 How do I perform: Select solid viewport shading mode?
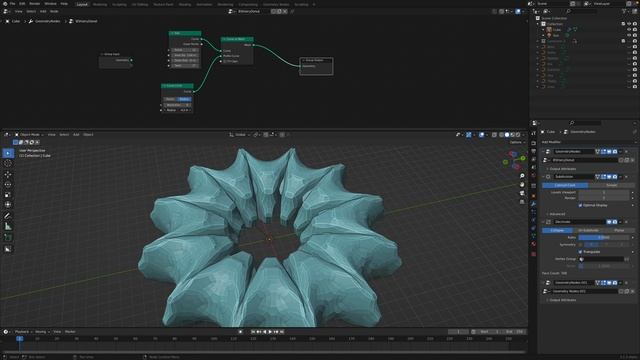tap(507, 135)
